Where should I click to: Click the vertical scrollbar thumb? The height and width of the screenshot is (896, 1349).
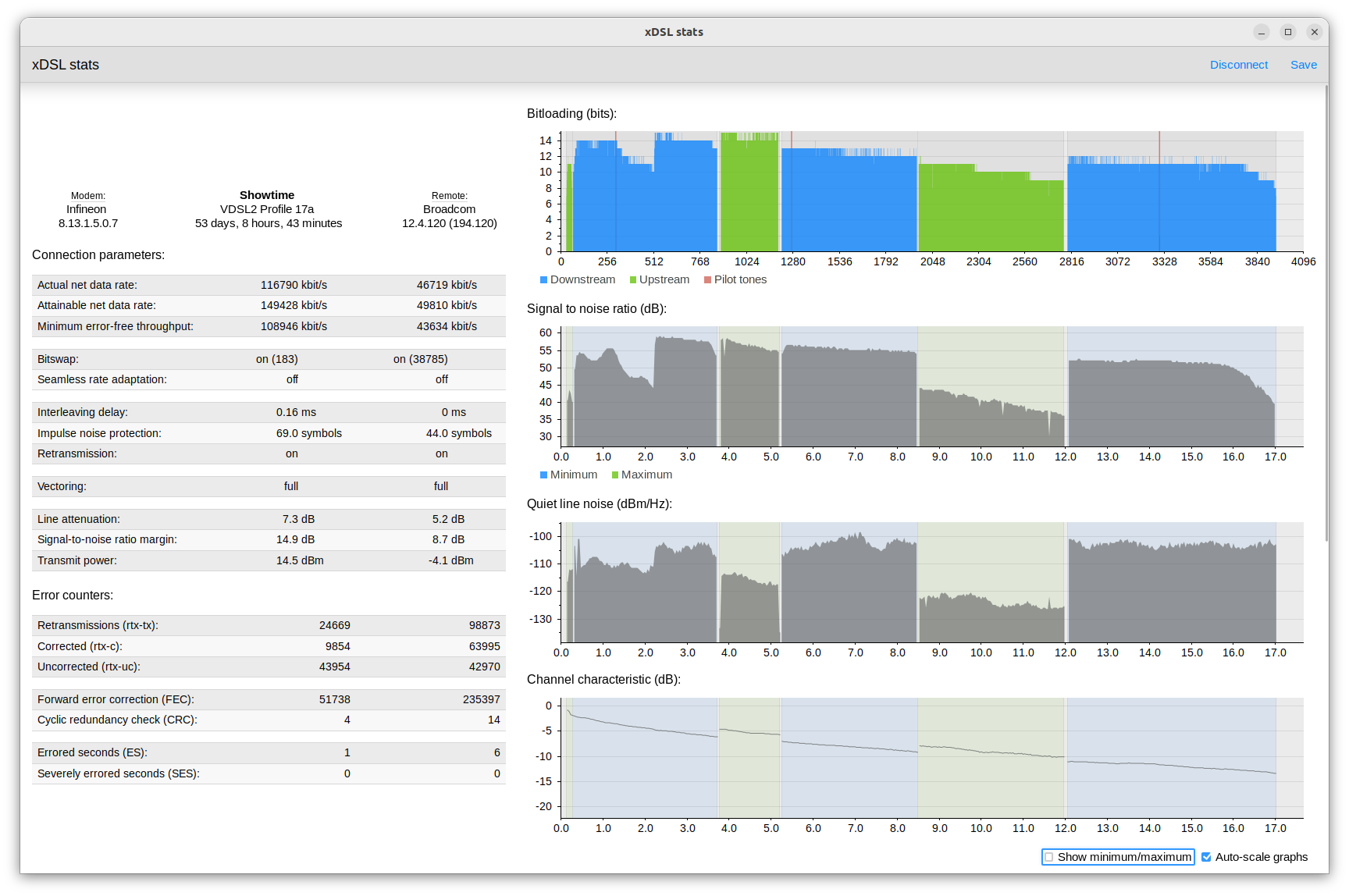click(x=1326, y=312)
